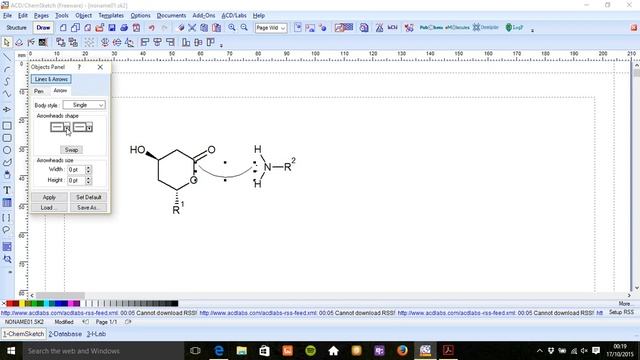This screenshot has height=360, width=640.
Task: Switch to Structure mode
Action: 16,28
